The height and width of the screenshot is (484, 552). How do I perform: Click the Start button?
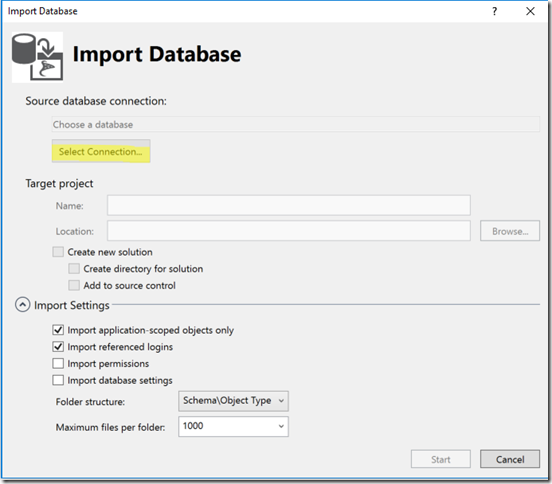coord(440,459)
